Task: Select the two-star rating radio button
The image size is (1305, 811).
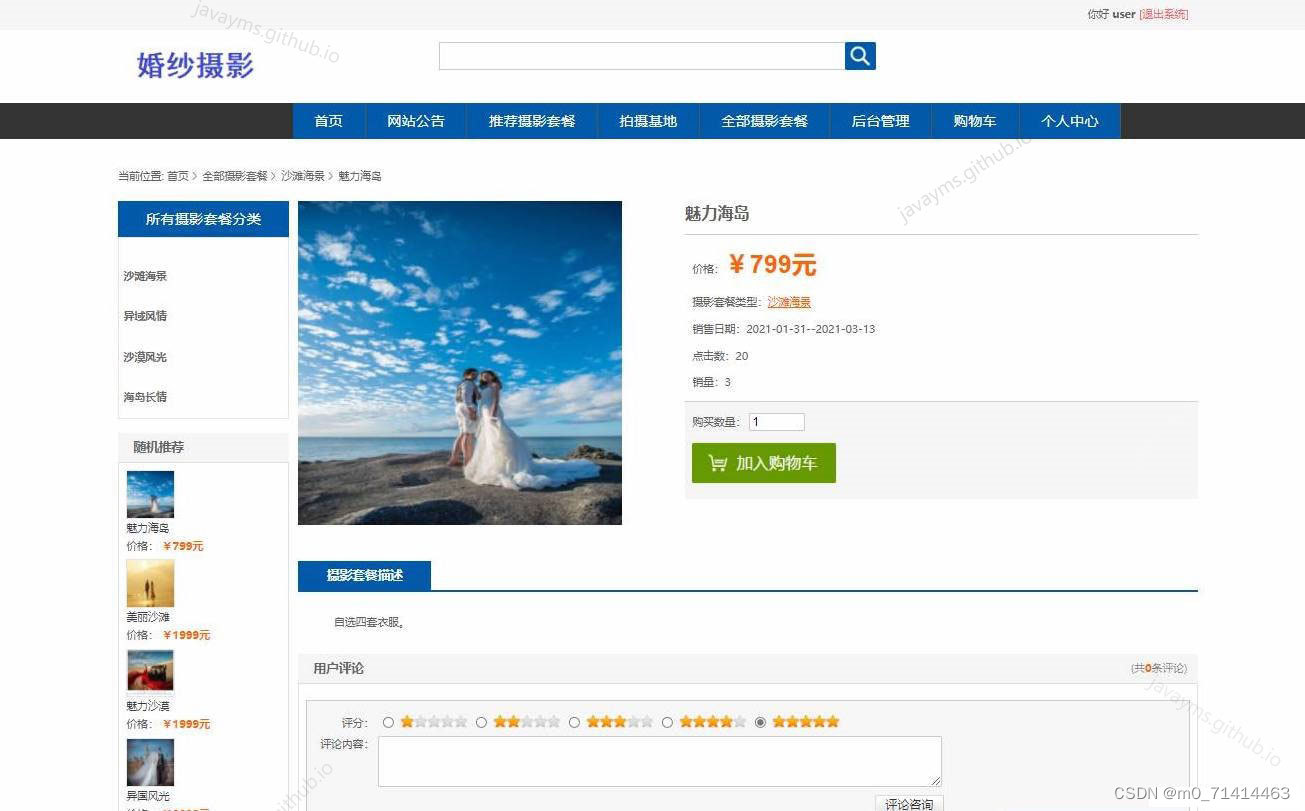Action: 481,722
